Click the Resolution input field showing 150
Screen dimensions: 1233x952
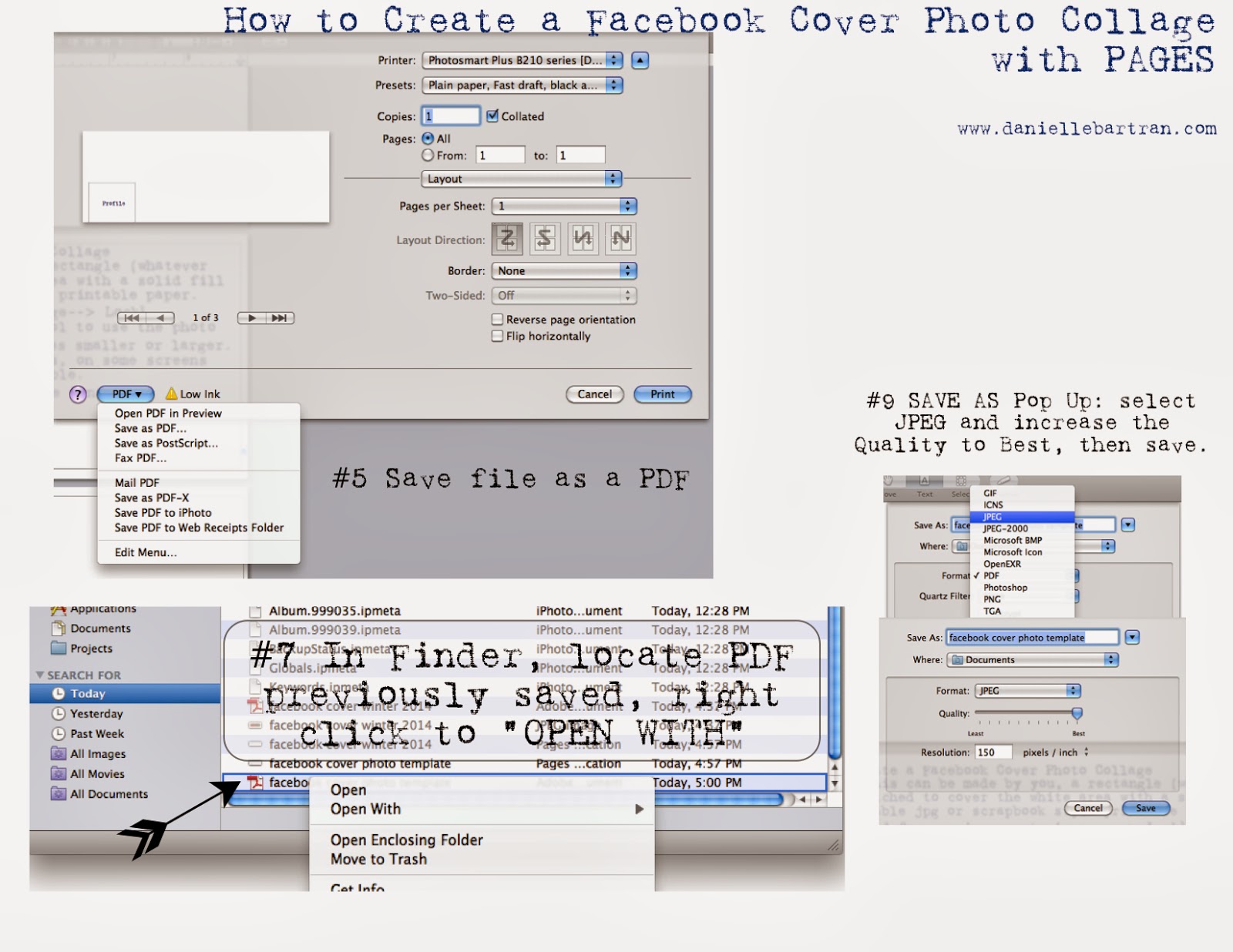993,752
